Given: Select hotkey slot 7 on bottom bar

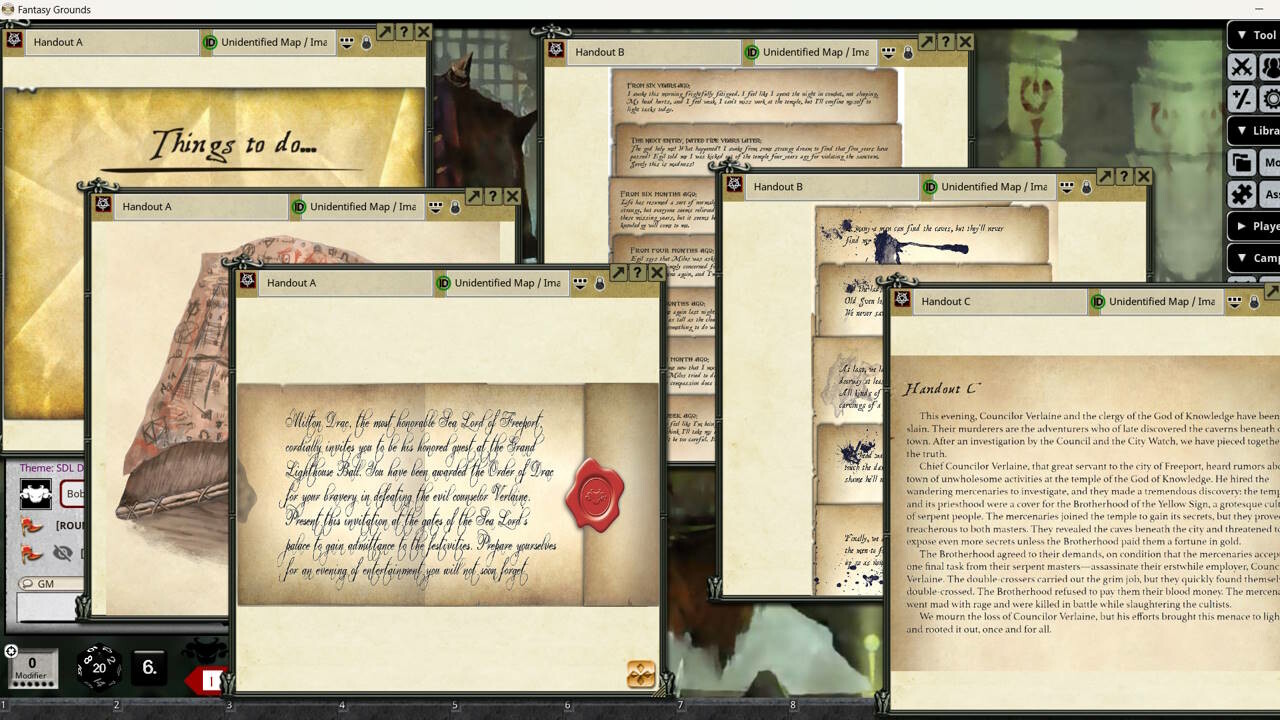Looking at the screenshot, I should coord(680,706).
